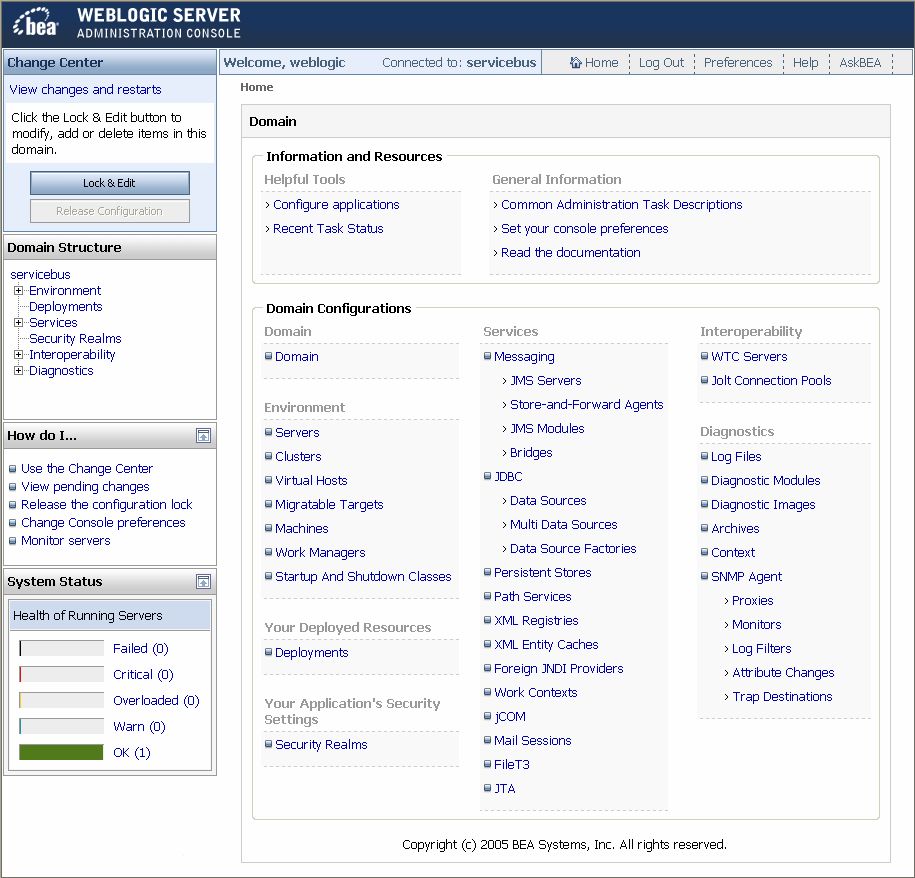Click the bullet icon beside Servers

[268, 432]
